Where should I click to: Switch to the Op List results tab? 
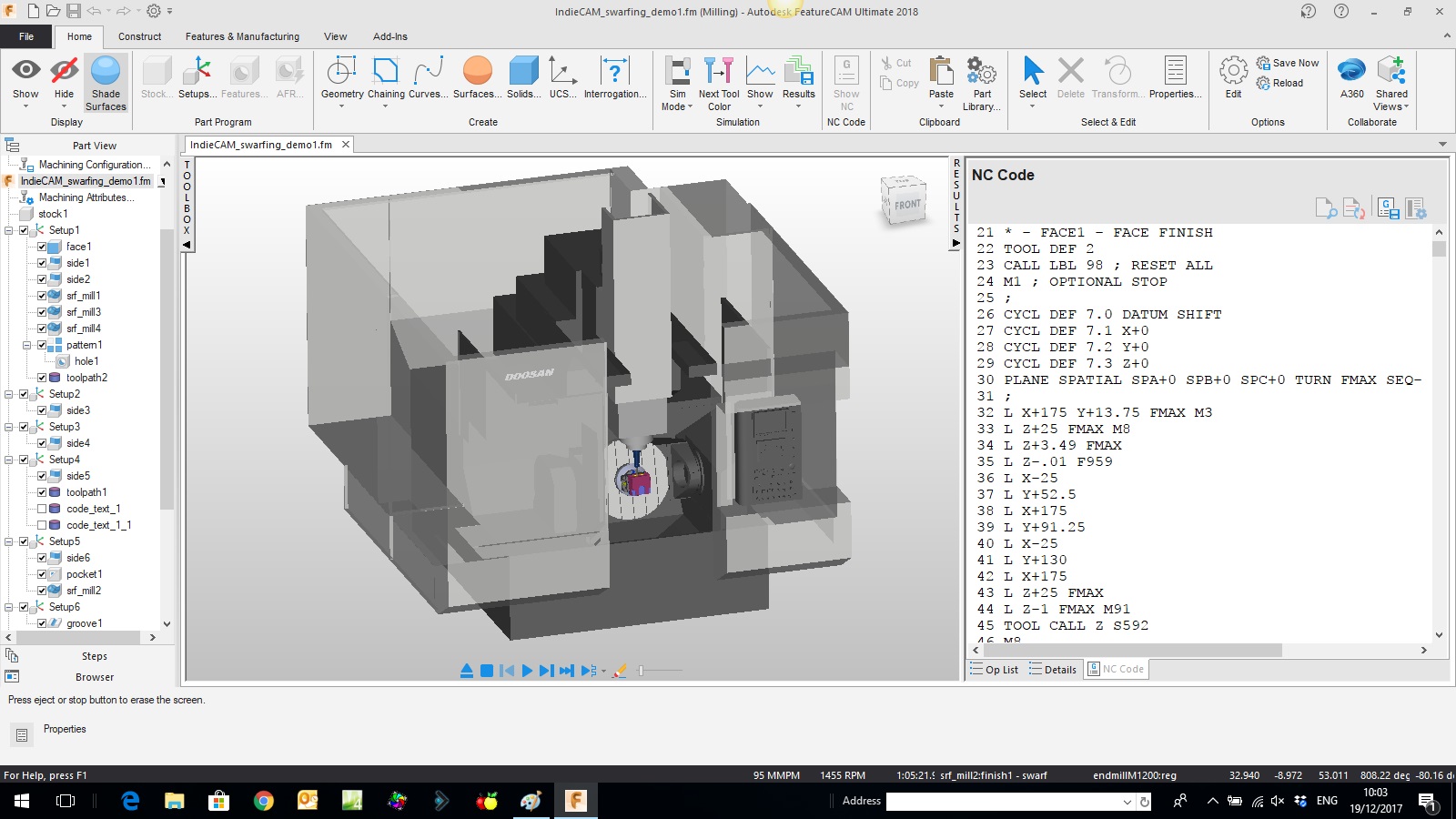tap(995, 670)
